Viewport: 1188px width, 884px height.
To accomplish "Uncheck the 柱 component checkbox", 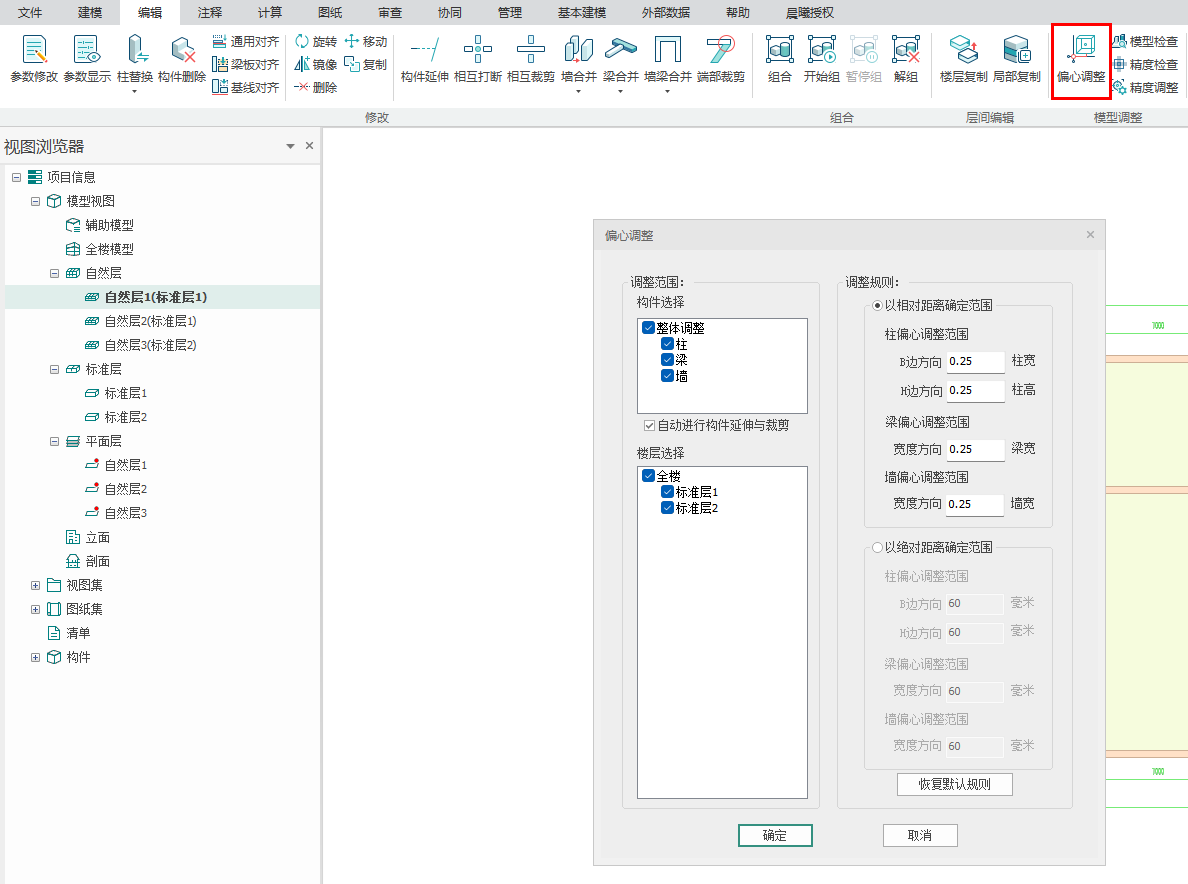I will click(x=668, y=344).
